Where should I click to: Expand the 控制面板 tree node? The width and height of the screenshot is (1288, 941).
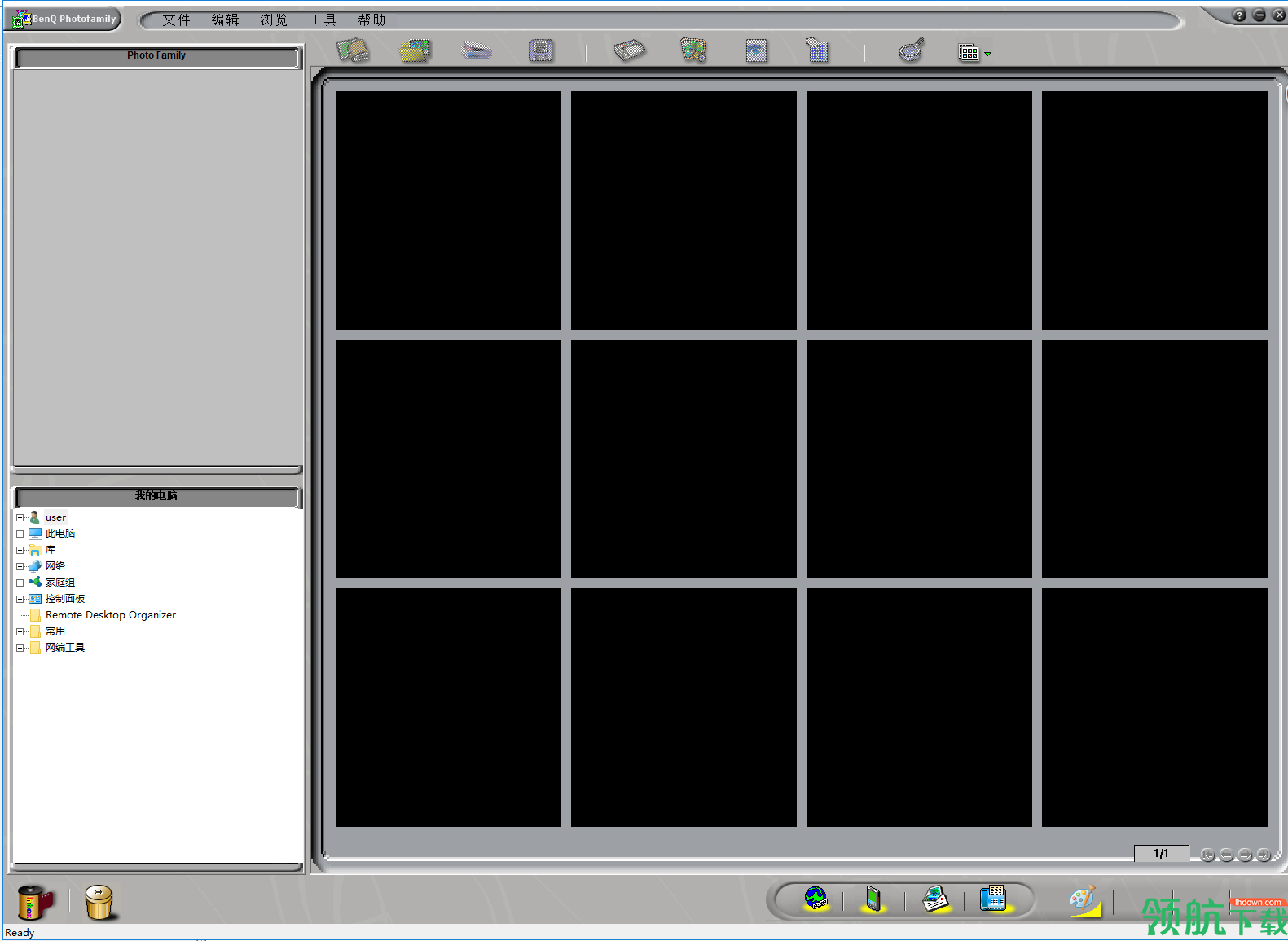(x=20, y=599)
